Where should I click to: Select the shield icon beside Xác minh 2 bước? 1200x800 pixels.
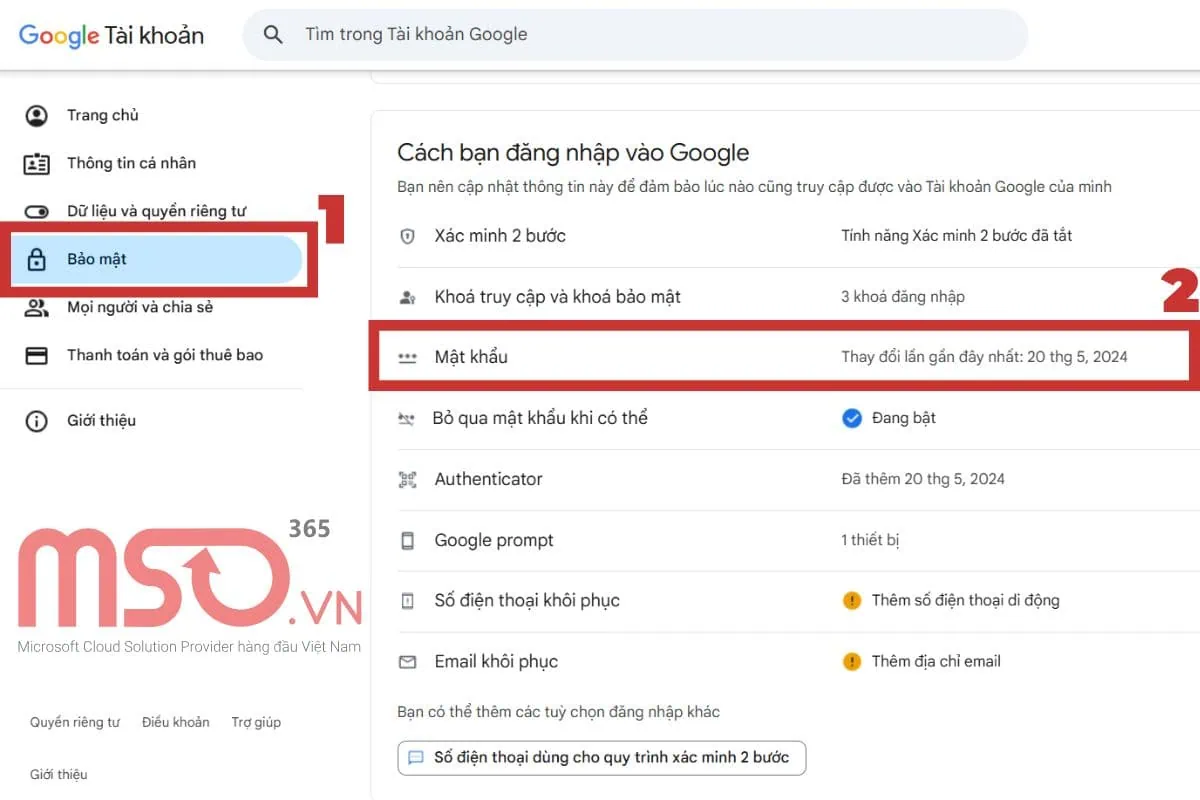[408, 236]
